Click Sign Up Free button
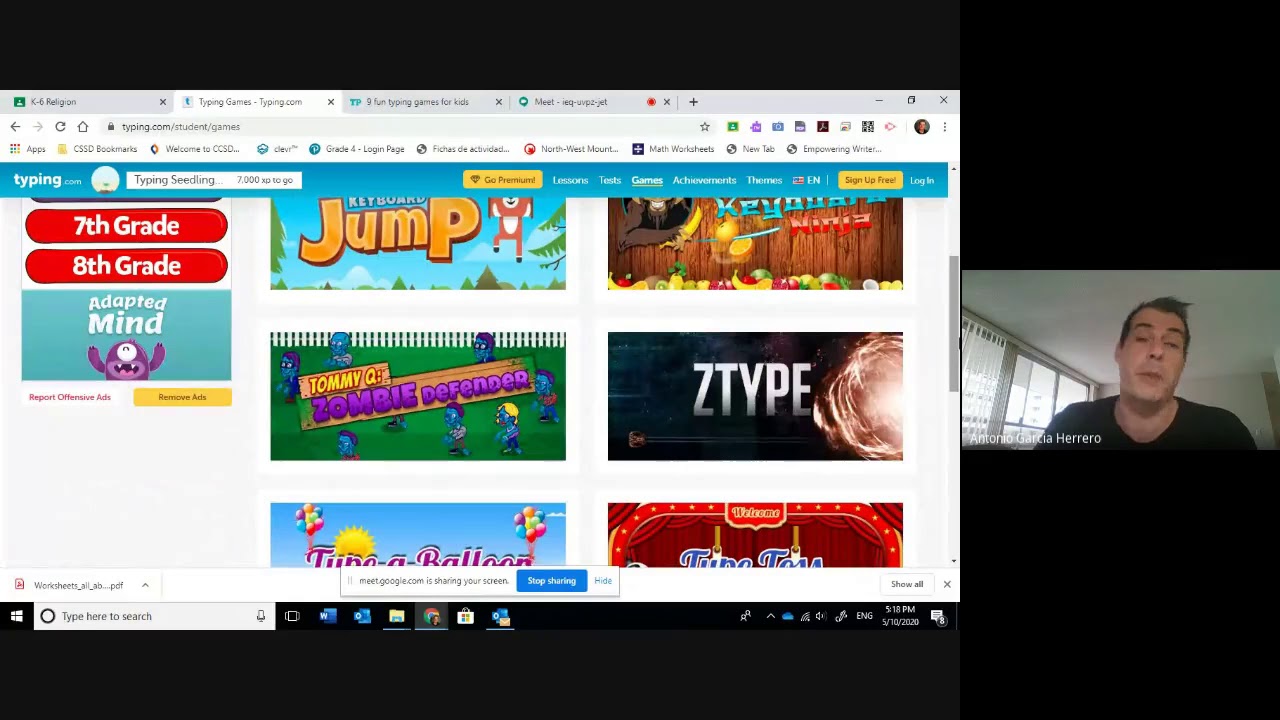 [870, 180]
